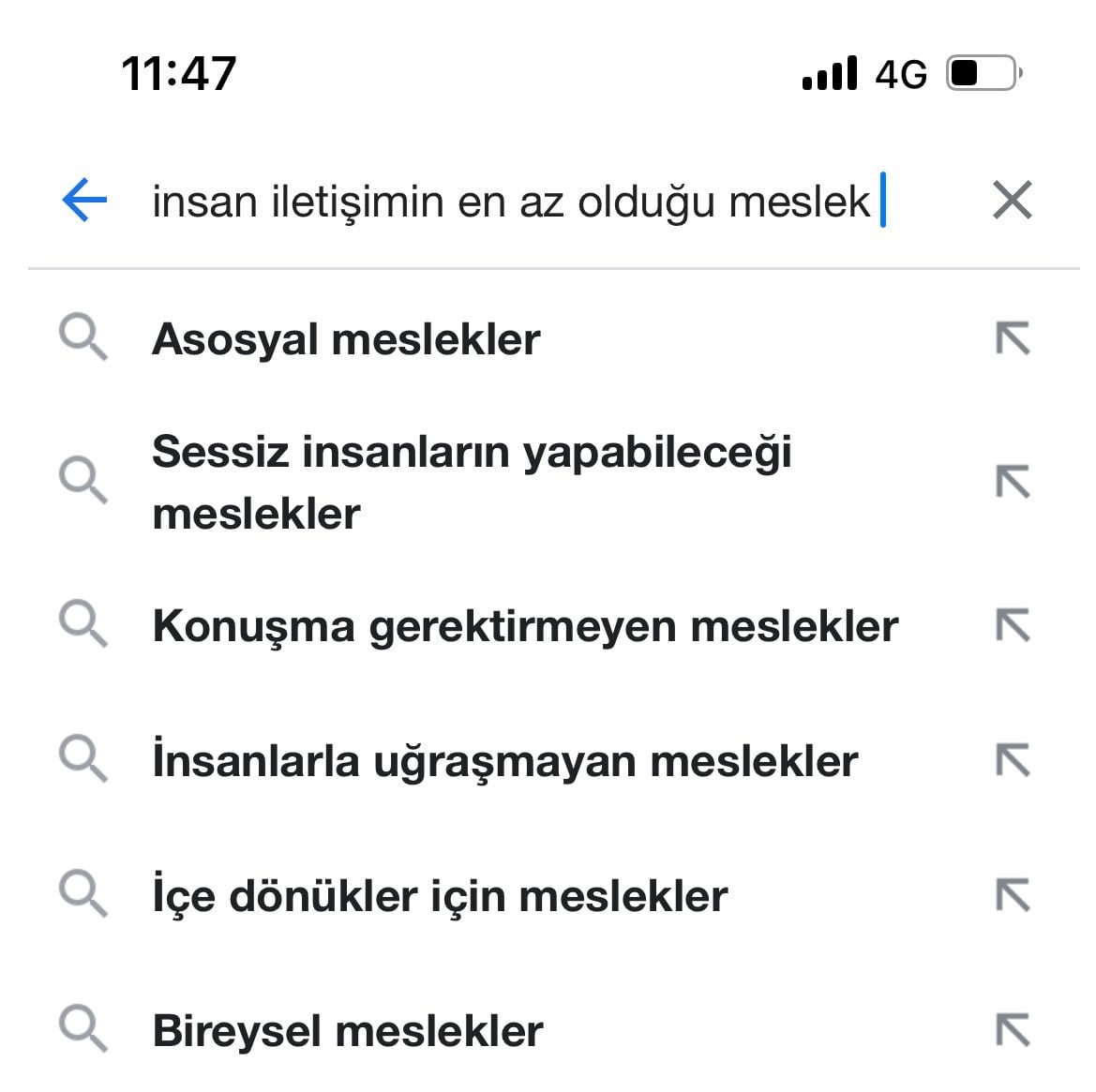Image resolution: width=1096 pixels, height=1092 pixels.
Task: Tap the blue back arrow
Action: coord(84,201)
